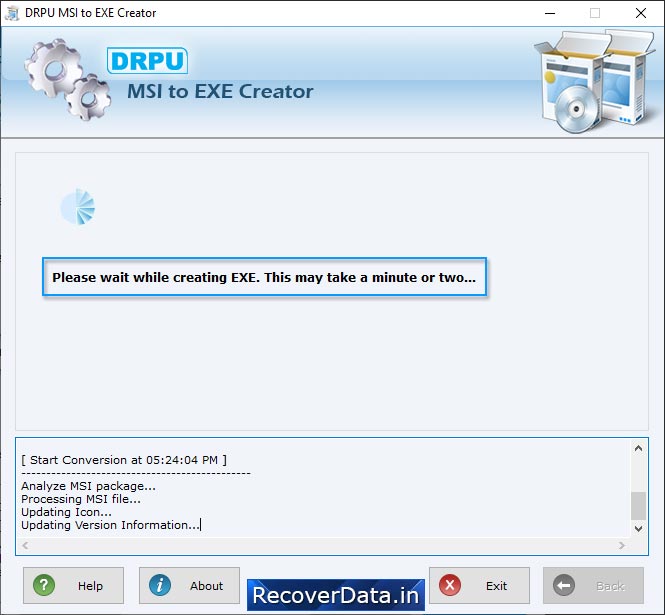Click the log scroll-down arrow

coord(638,528)
